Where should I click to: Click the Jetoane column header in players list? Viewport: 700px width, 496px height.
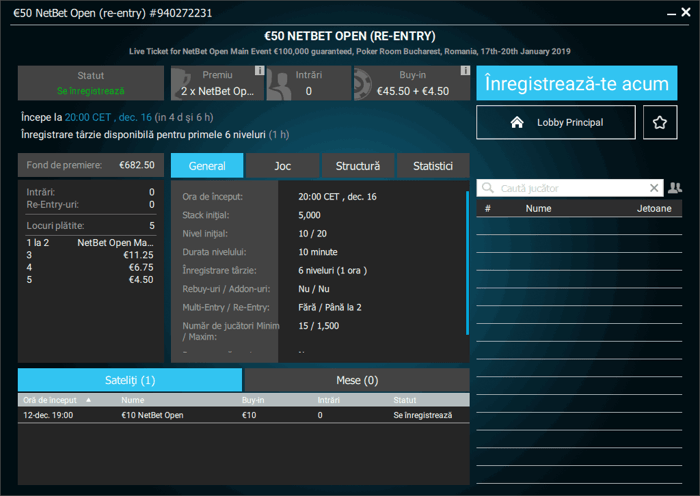[x=654, y=208]
